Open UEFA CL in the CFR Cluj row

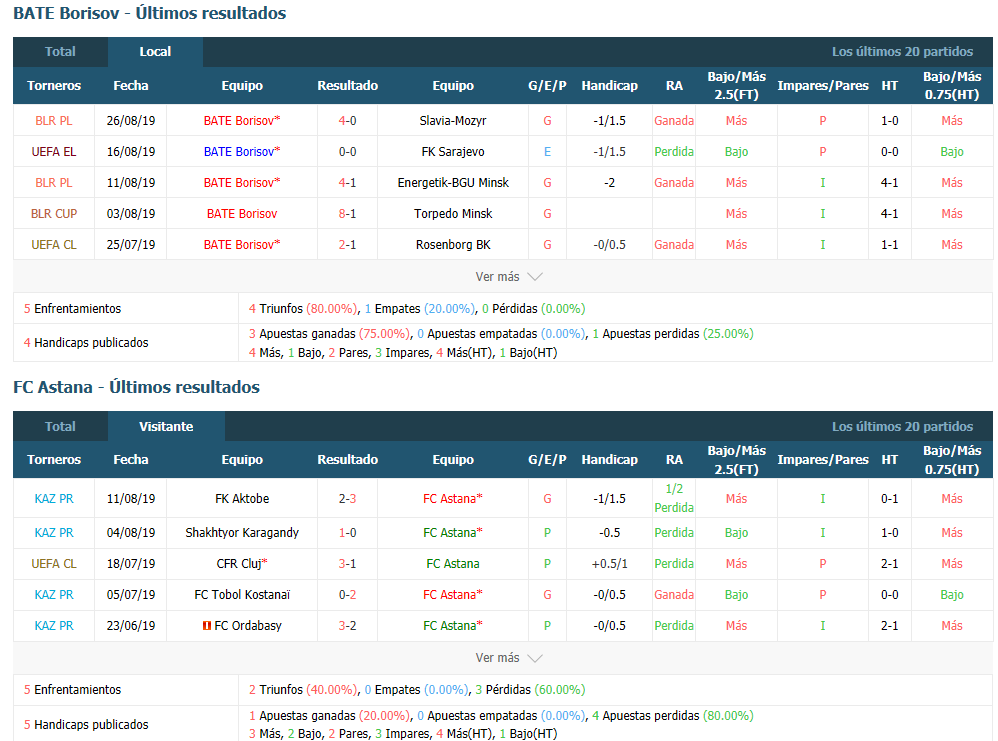pos(54,564)
